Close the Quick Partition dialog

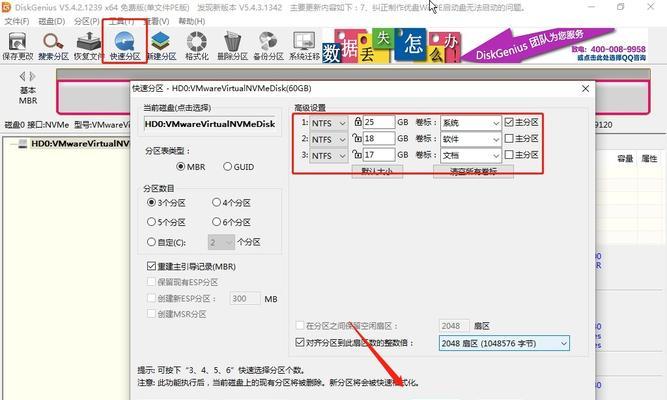[x=586, y=89]
